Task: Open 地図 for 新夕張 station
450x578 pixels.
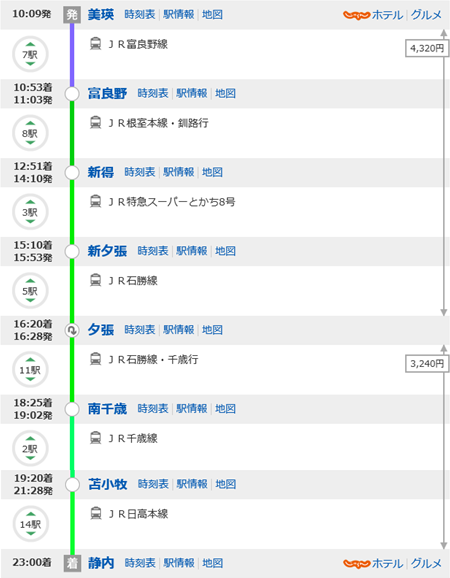Action: click(x=225, y=251)
